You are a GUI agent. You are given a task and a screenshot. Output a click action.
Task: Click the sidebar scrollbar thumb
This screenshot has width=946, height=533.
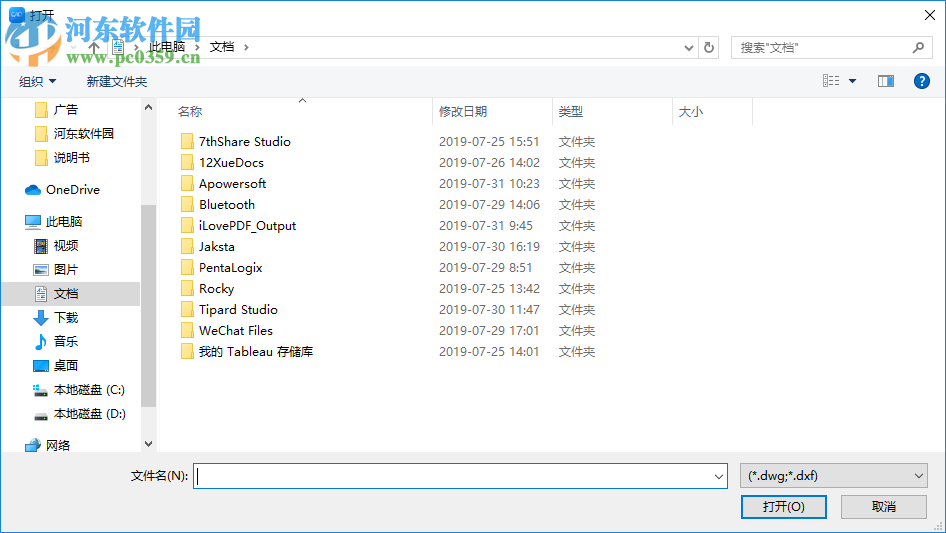(148, 305)
